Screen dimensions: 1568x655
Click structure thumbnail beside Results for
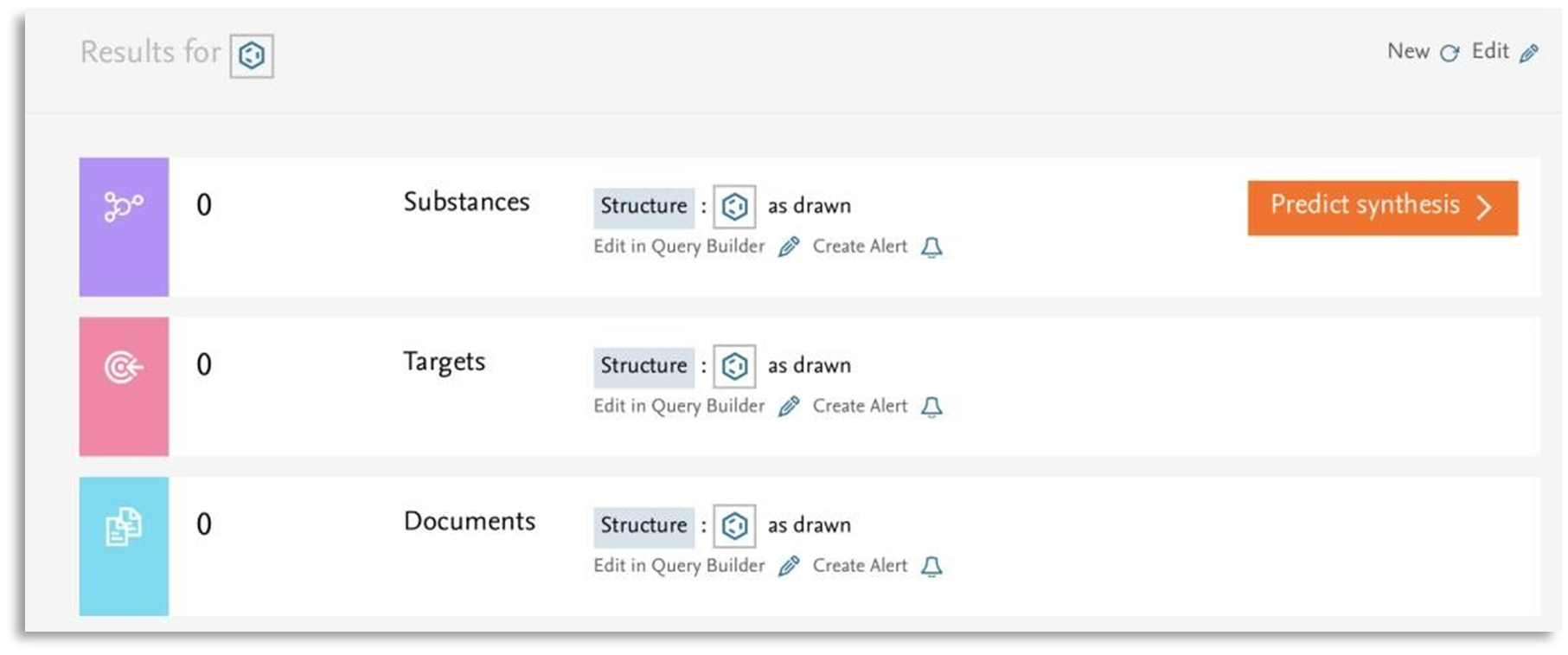pyautogui.click(x=252, y=56)
